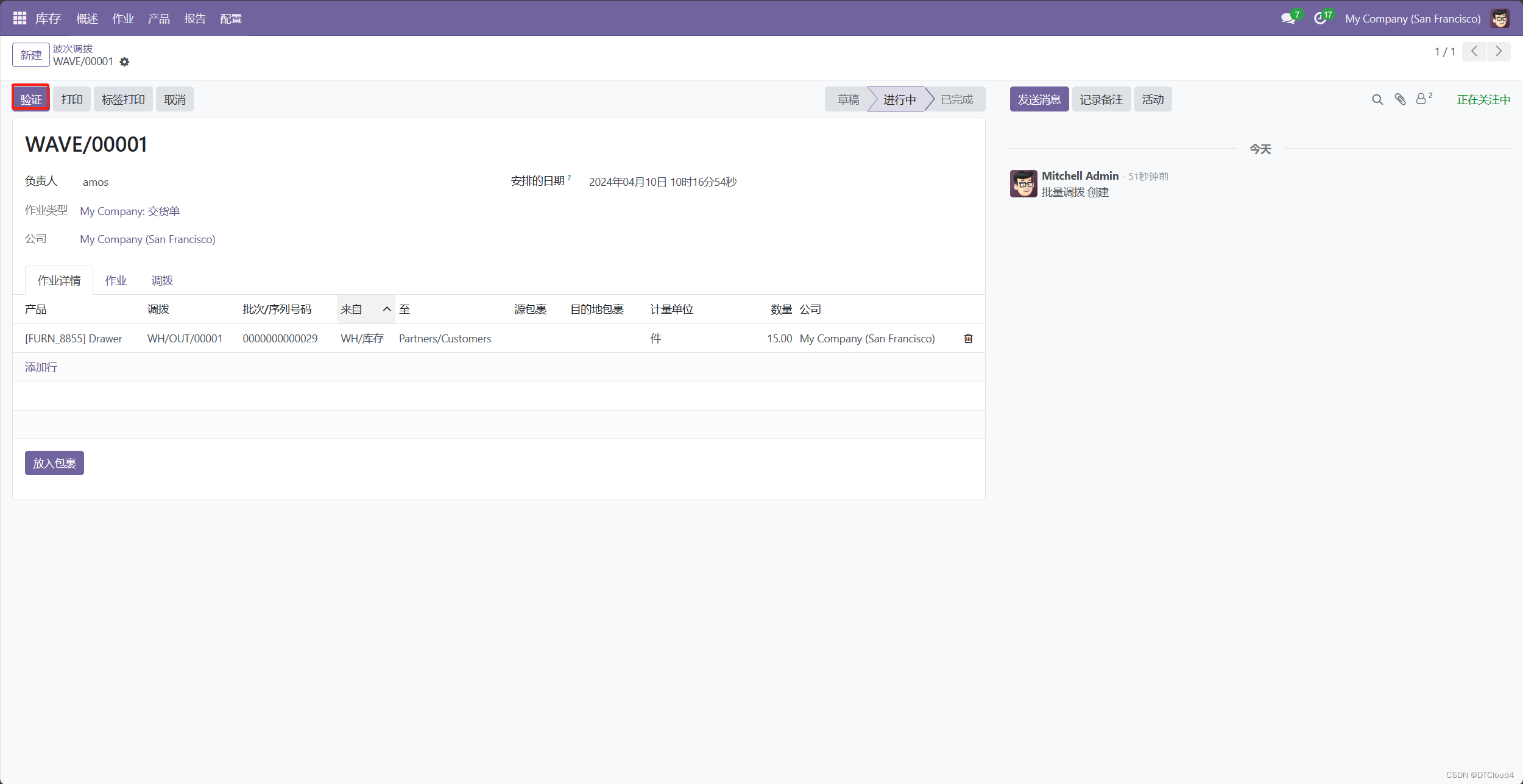Viewport: 1523px width, 784px height.
Task: Click the 添加行 link
Action: pos(41,367)
